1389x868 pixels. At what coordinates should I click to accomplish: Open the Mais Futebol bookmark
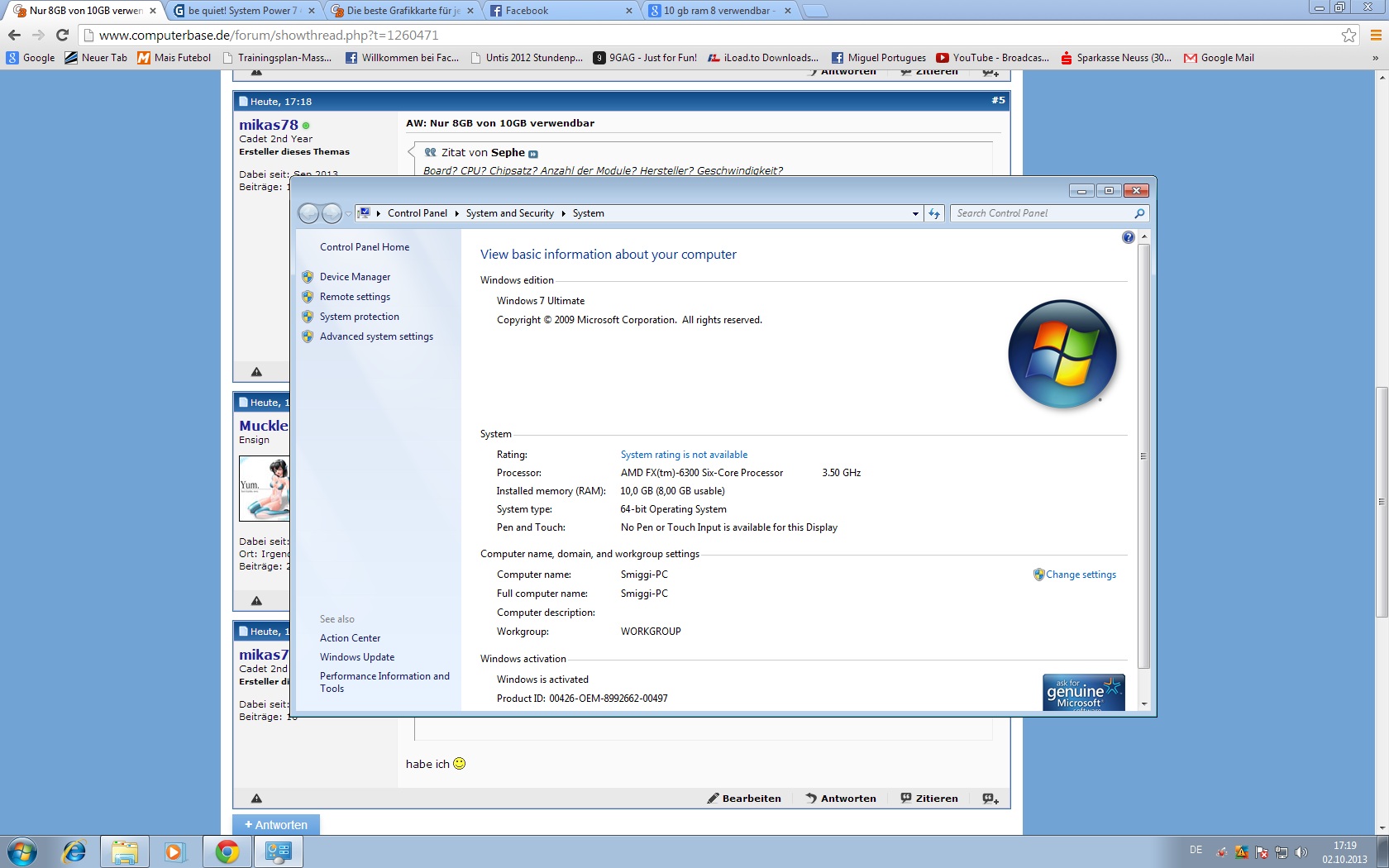pyautogui.click(x=174, y=58)
